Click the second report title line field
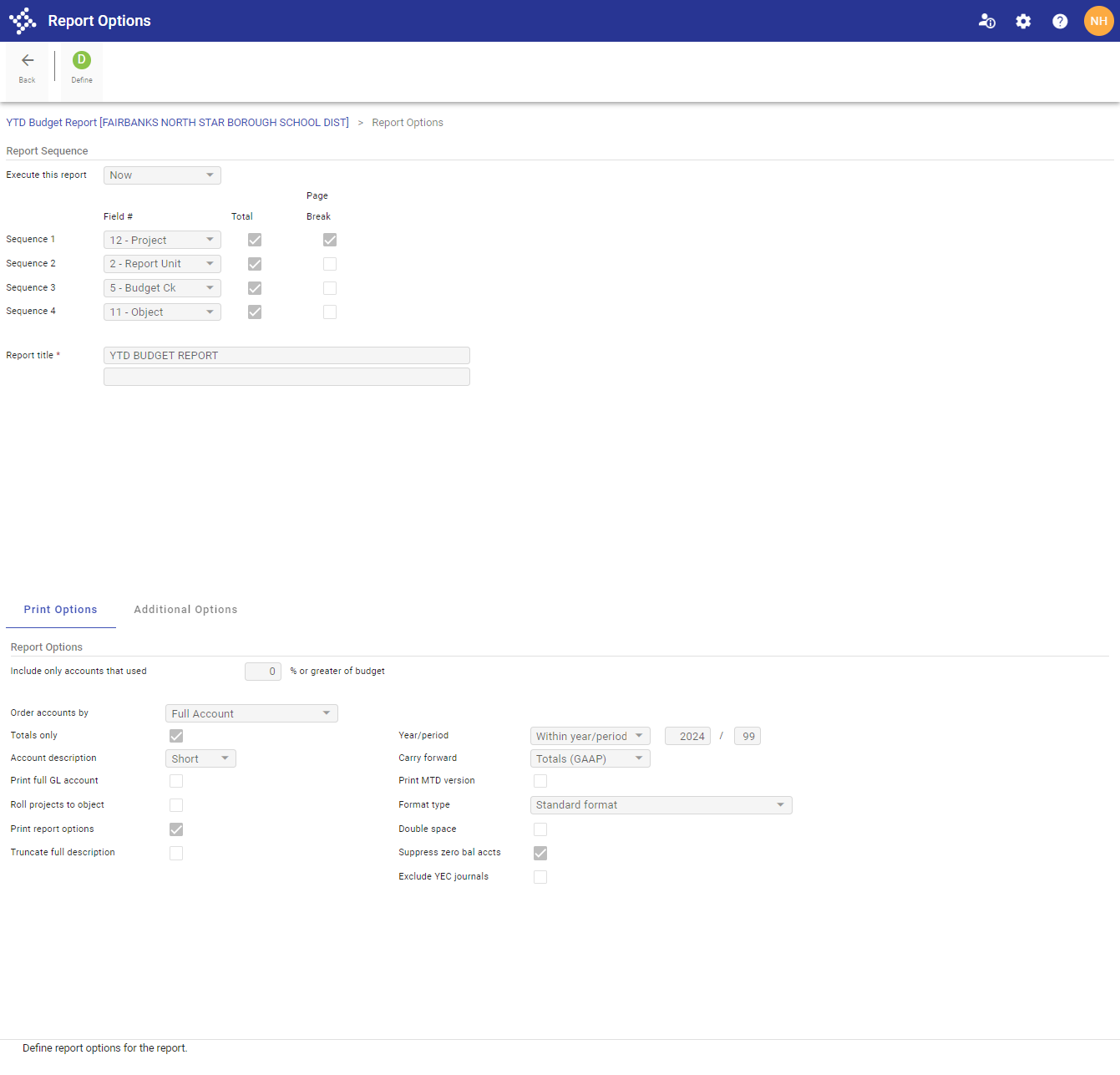 (286, 378)
